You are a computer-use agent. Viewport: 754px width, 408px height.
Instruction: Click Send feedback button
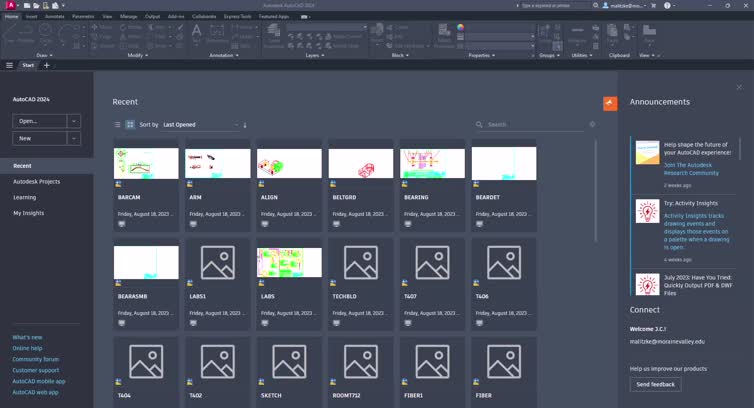655,384
